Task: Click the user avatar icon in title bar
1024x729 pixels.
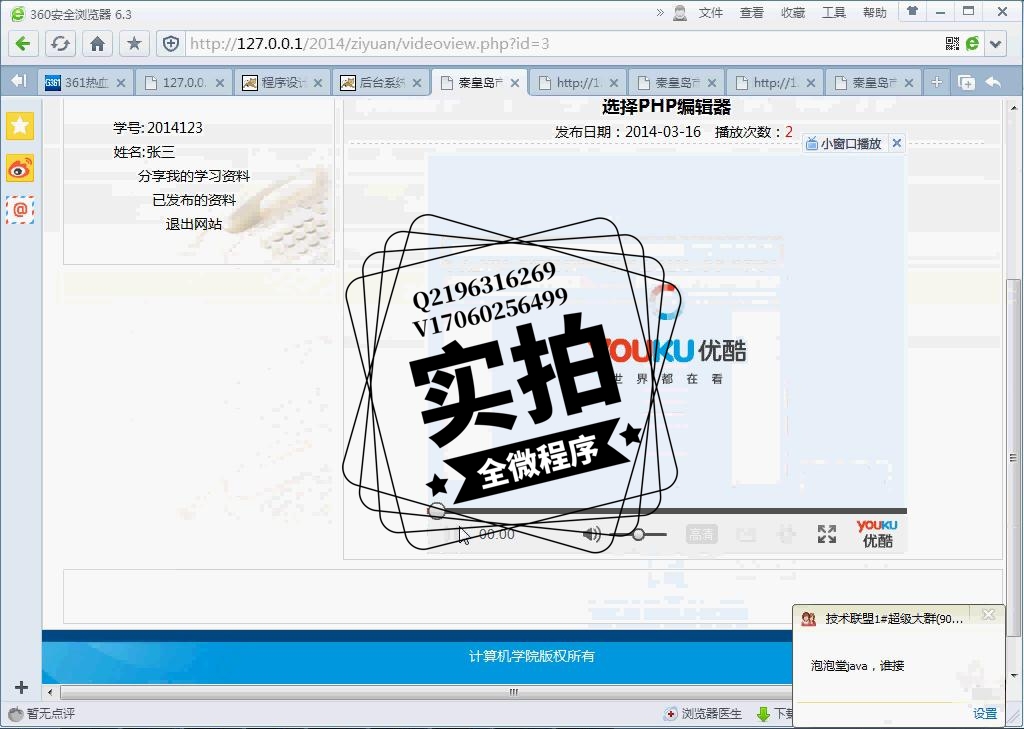Action: pos(680,12)
